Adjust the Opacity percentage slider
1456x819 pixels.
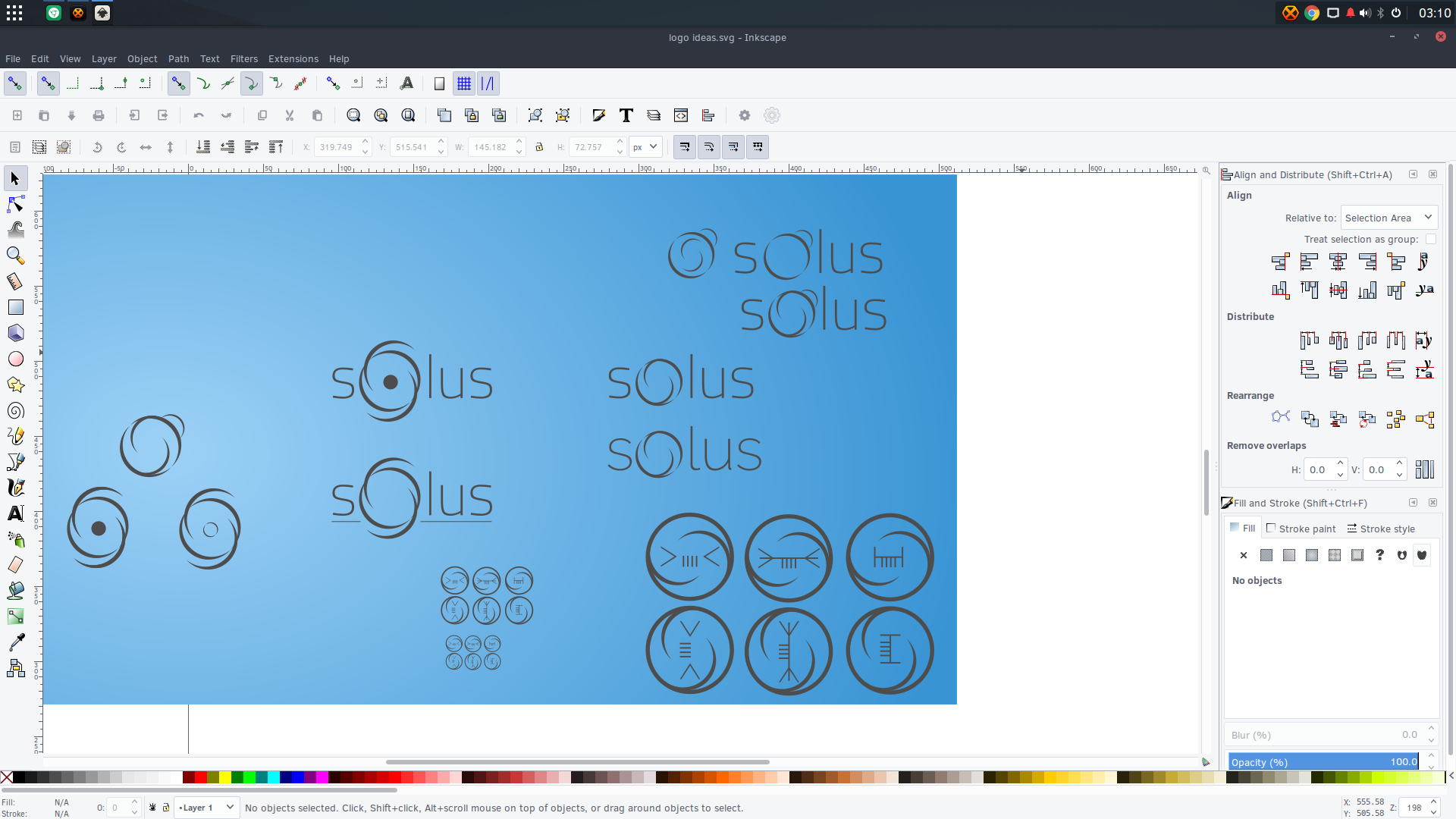coord(1324,762)
